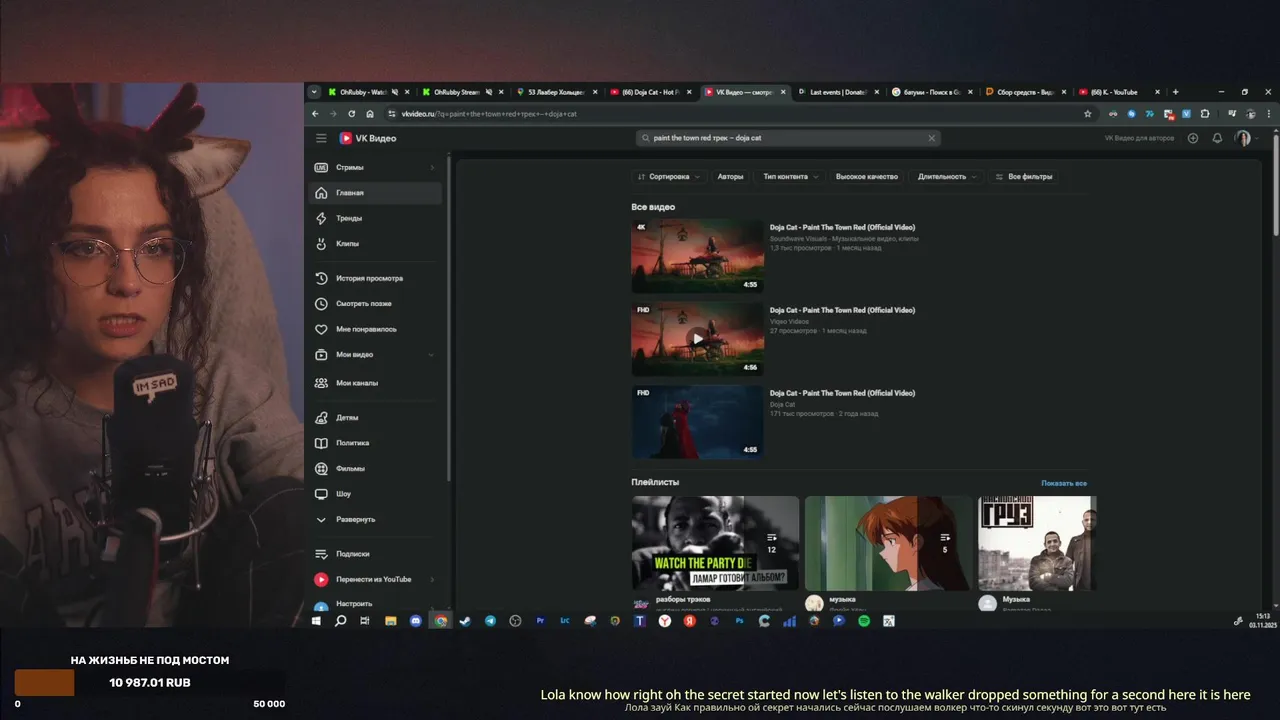
Task: Open Doja Cat channel's 171 тыс views video title
Action: [x=842, y=394]
